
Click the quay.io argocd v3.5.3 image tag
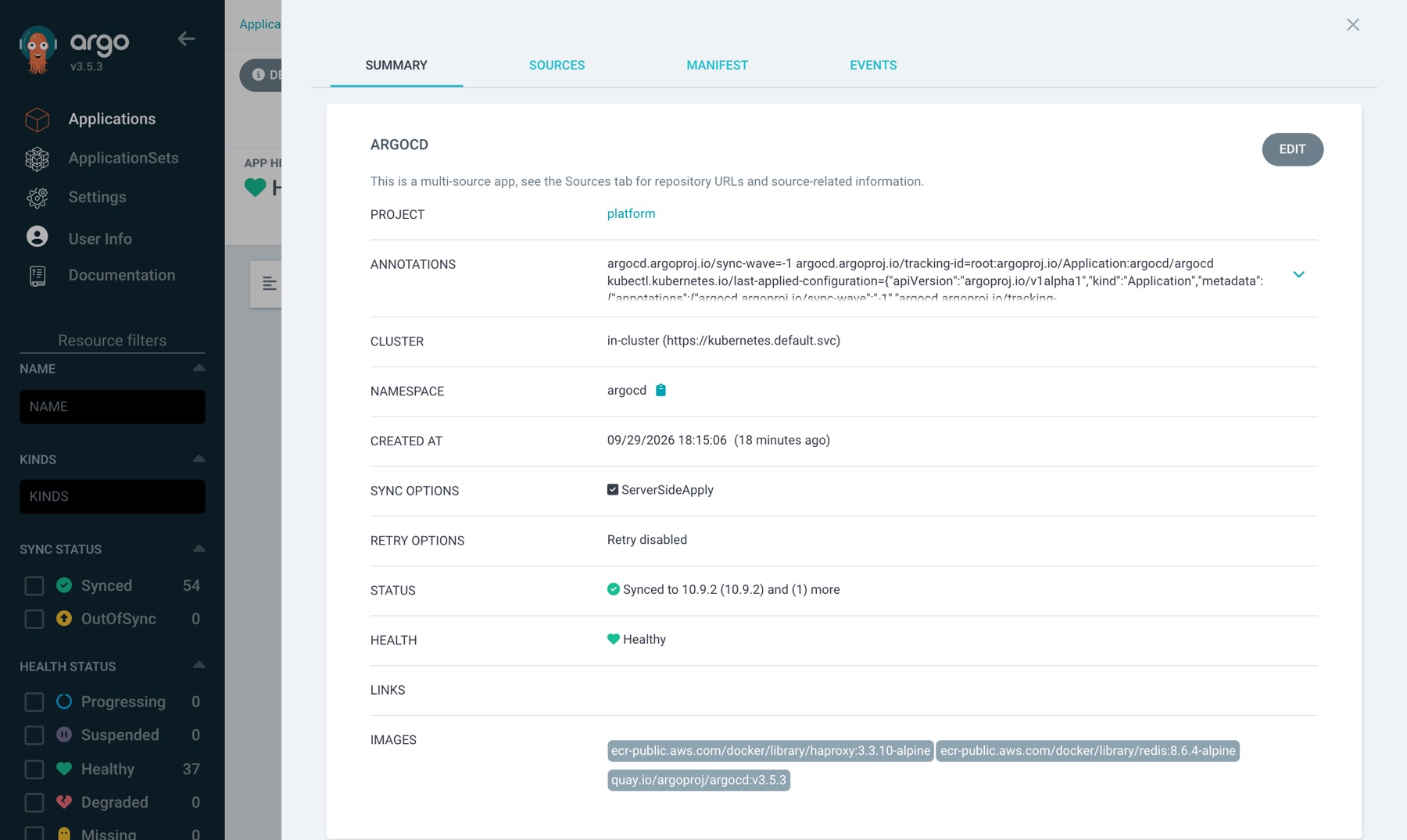(699, 780)
